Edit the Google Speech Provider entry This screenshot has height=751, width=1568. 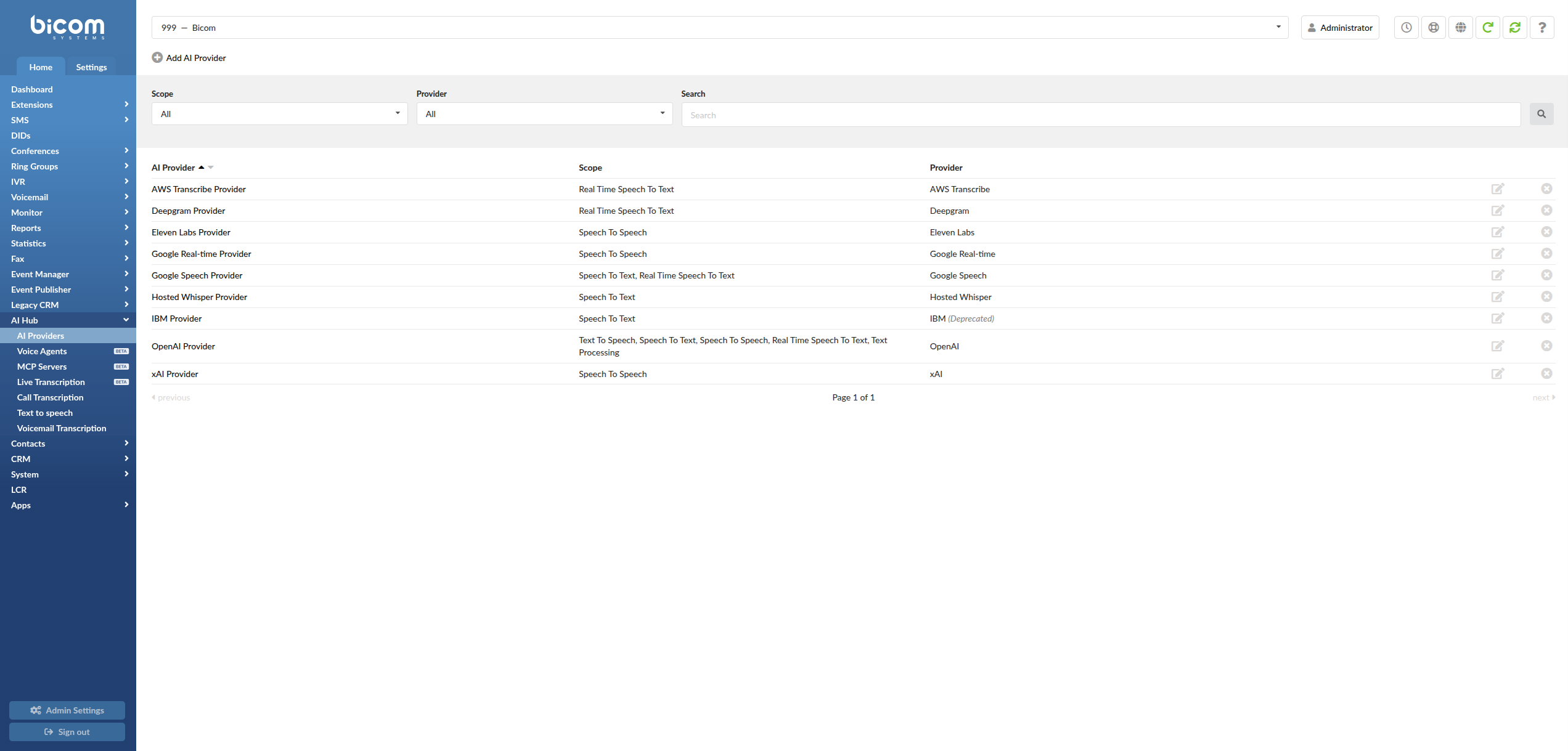click(1497, 275)
